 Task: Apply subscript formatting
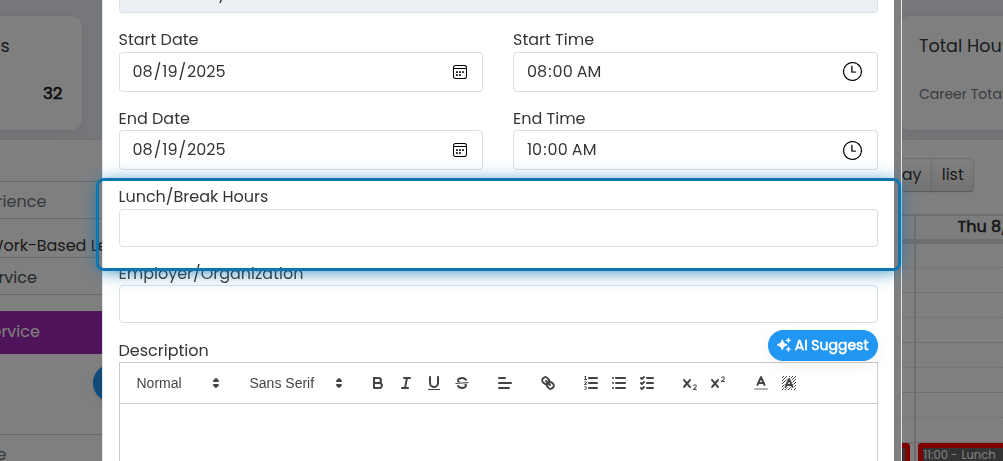tap(690, 383)
